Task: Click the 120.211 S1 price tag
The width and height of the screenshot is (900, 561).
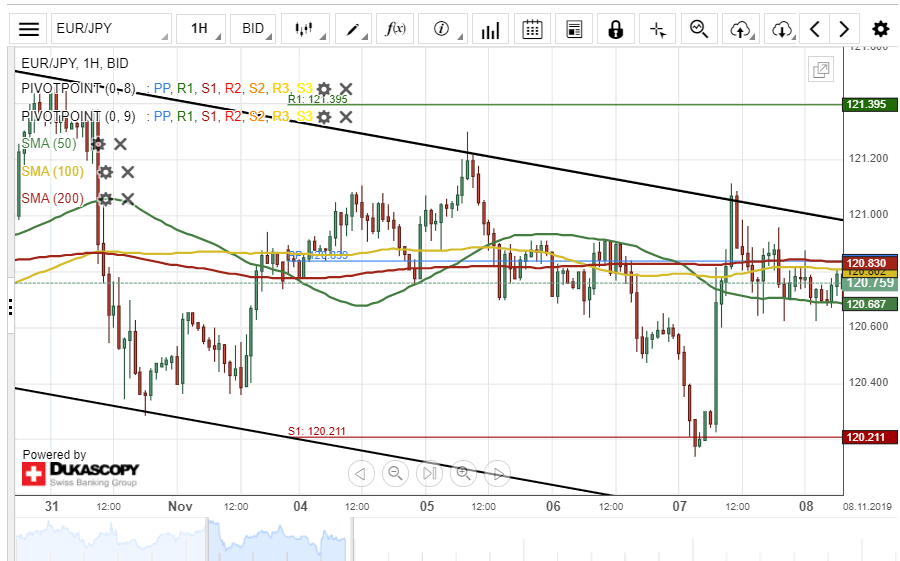Action: (870, 438)
